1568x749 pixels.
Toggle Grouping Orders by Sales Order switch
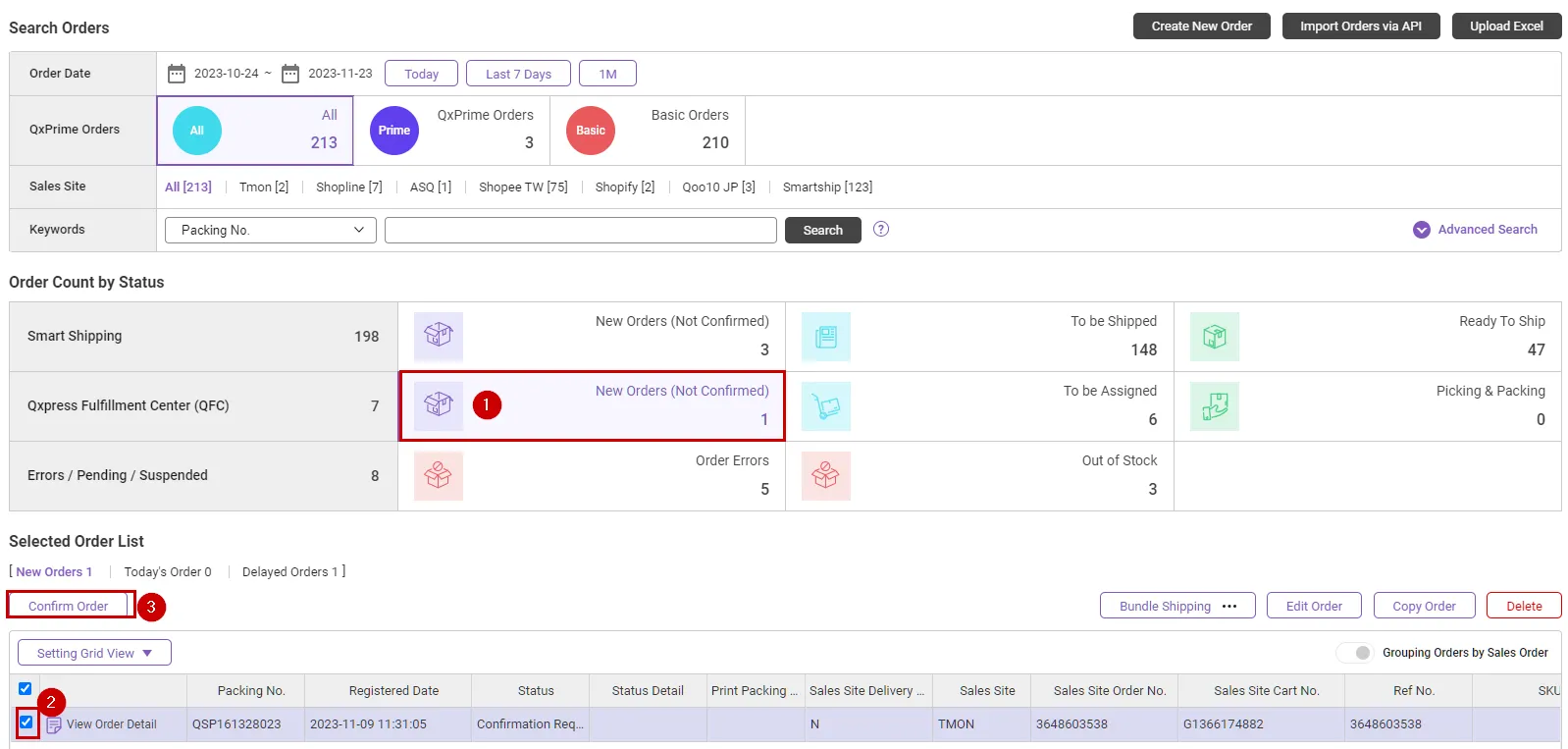tap(1356, 653)
